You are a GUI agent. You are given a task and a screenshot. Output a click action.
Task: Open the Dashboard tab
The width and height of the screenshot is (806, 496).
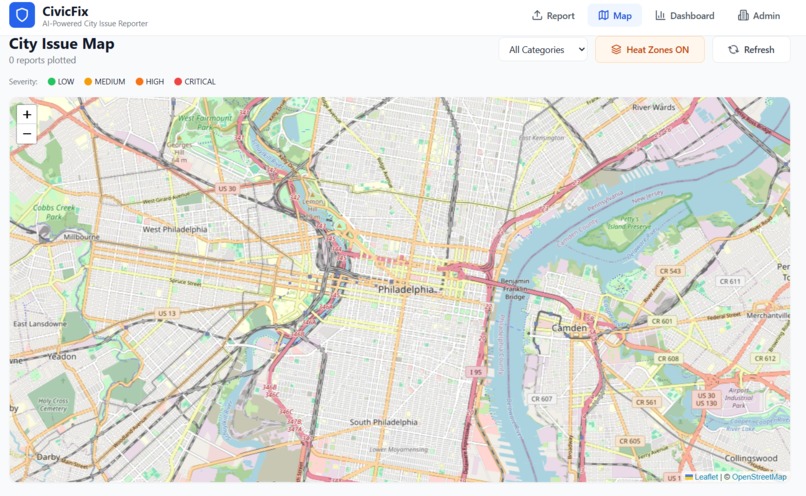(685, 15)
